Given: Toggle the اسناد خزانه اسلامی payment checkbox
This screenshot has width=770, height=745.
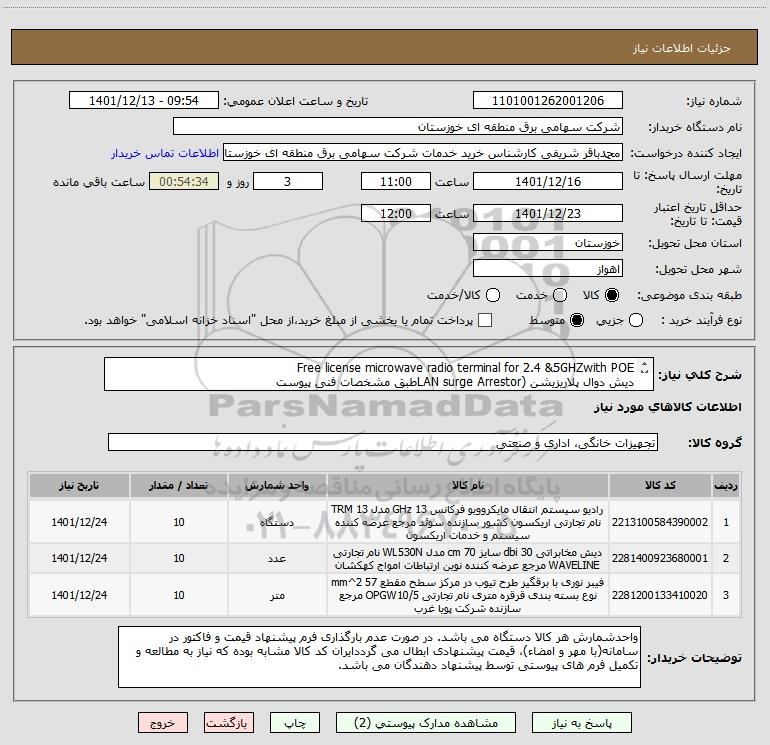Looking at the screenshot, I should tap(485, 320).
